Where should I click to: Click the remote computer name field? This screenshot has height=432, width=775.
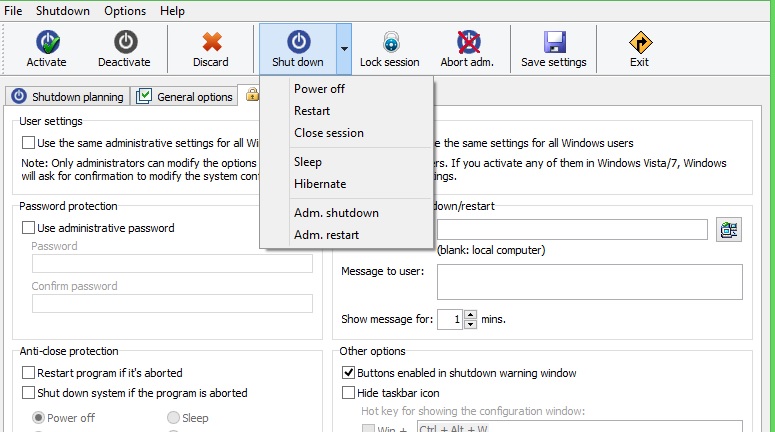pyautogui.click(x=572, y=230)
